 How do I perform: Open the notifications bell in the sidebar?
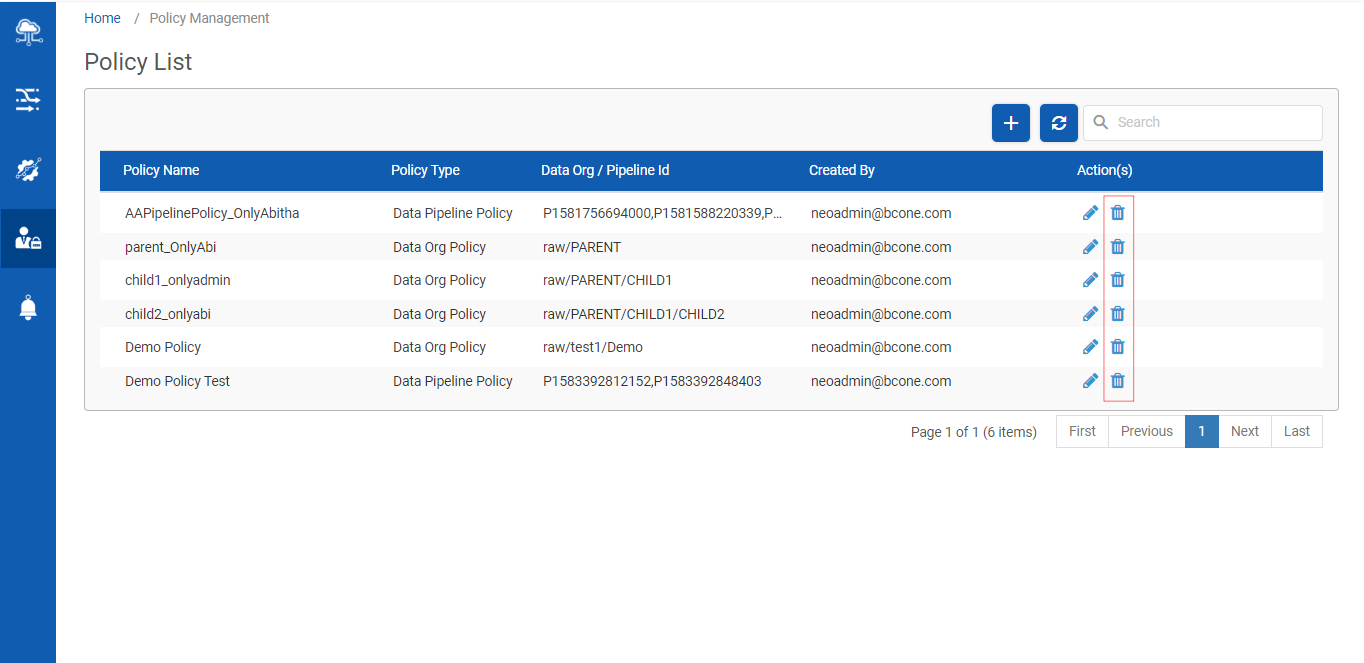[28, 308]
